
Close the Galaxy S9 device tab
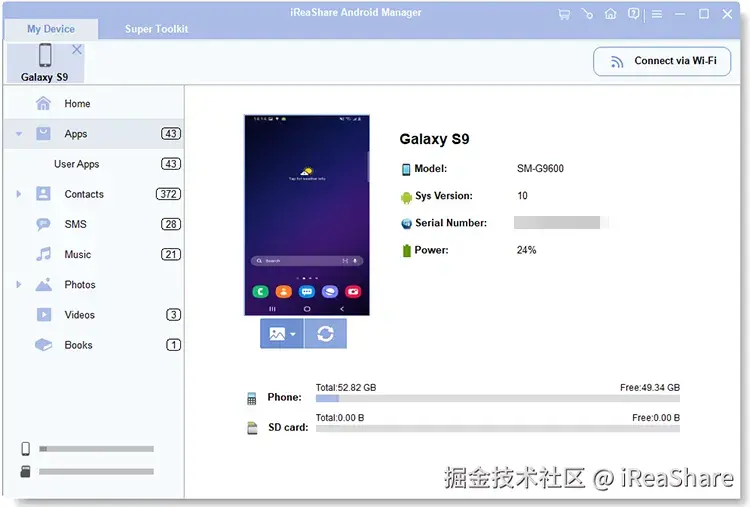coord(77,50)
